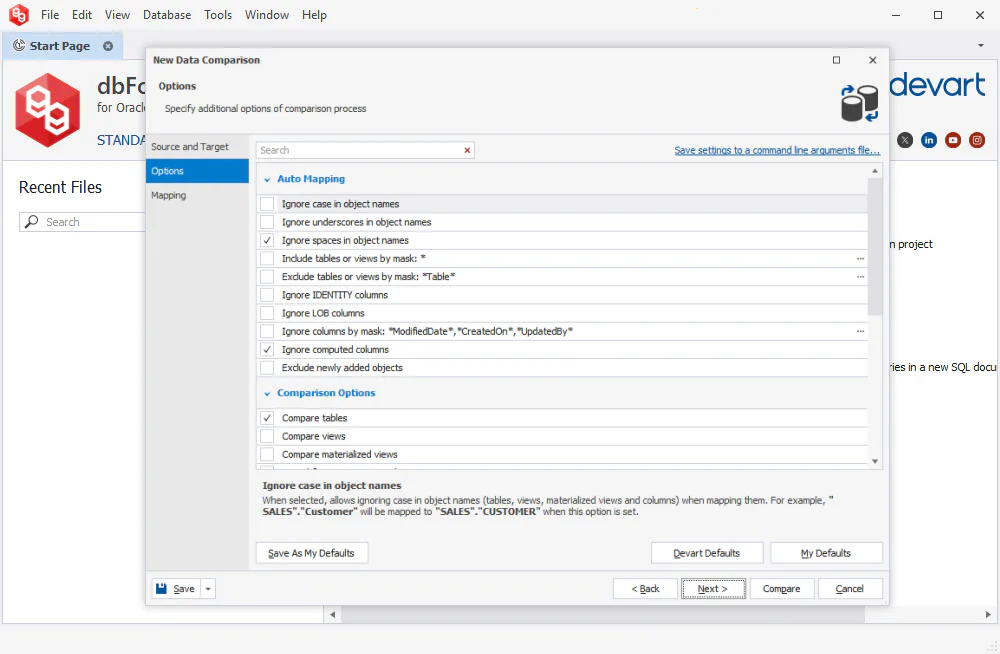Open ellipsis editor for Ignore columns mask

point(860,331)
